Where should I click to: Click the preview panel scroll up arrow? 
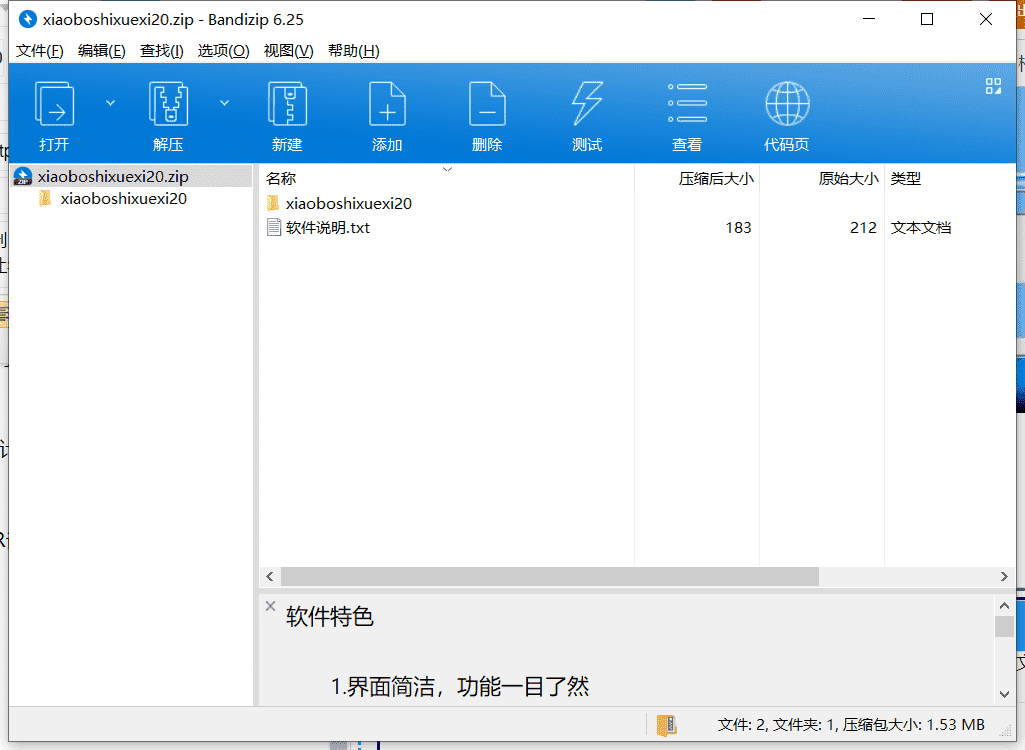click(x=1005, y=605)
